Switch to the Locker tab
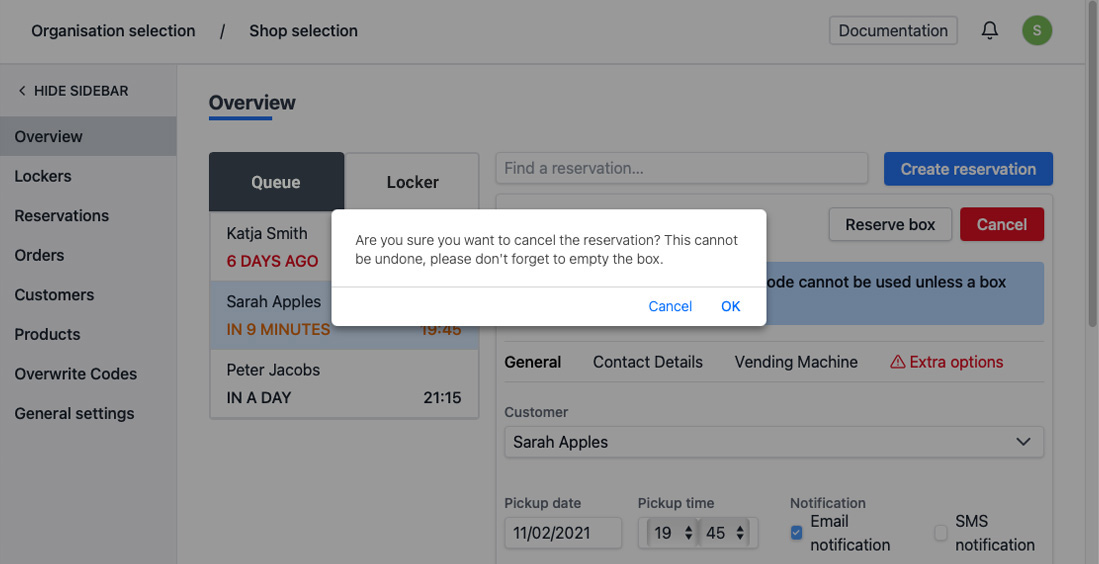1099x564 pixels. click(412, 182)
